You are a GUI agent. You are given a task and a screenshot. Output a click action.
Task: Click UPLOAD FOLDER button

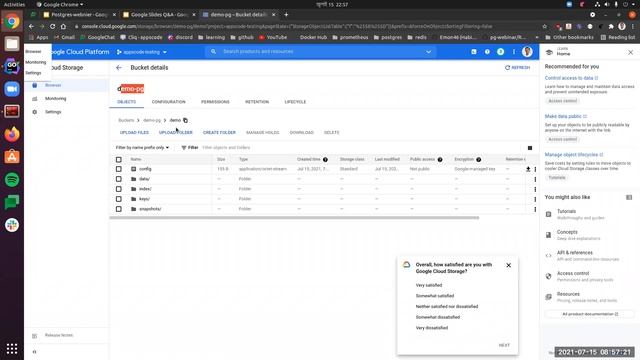[176, 133]
